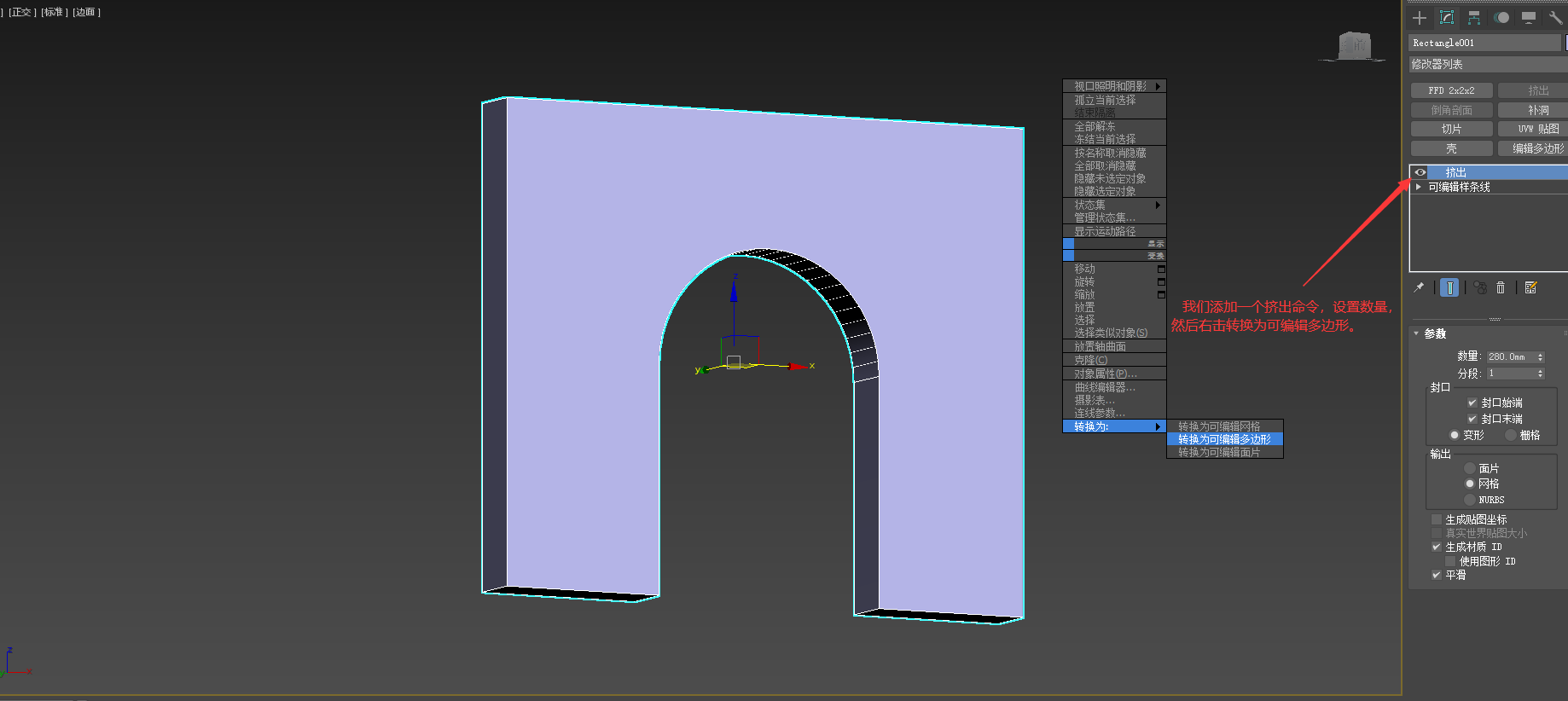Click the 数量 spinner arrows
The height and width of the screenshot is (701, 1568).
click(1540, 357)
